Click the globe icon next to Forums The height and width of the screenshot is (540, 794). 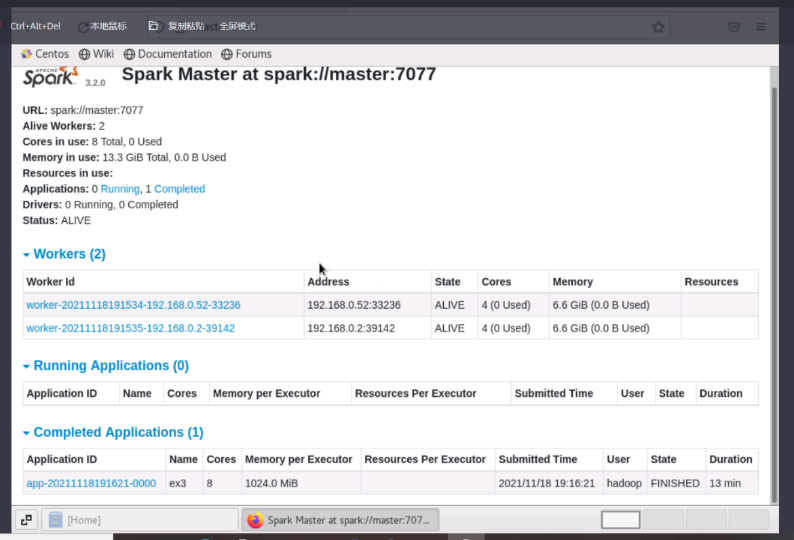click(x=227, y=54)
